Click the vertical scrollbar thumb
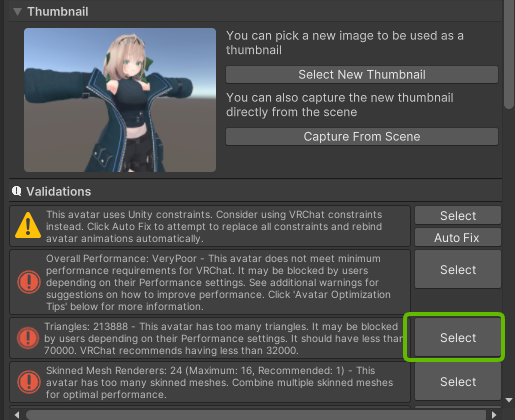The image size is (515, 420). coord(509,54)
